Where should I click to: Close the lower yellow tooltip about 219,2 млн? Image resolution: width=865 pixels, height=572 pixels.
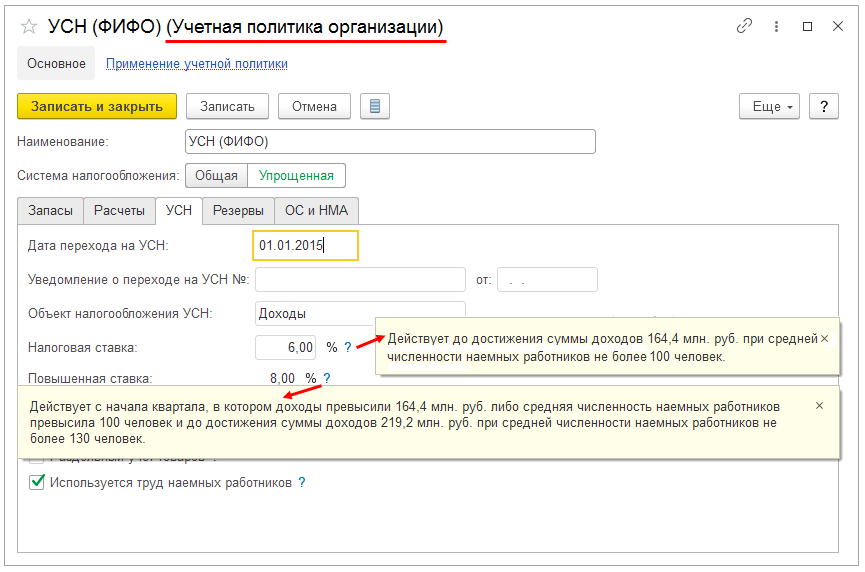[x=819, y=406]
